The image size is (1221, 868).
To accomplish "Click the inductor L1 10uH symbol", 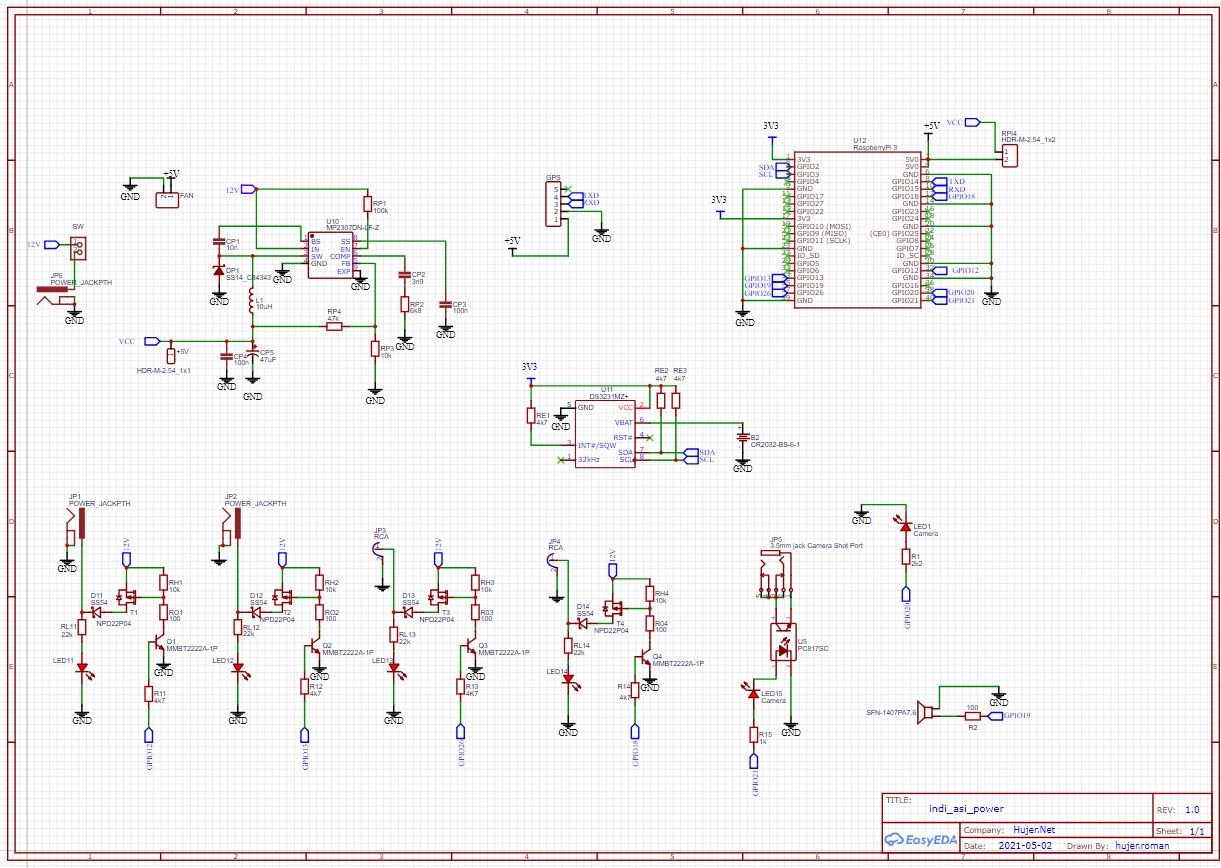I will coord(251,300).
